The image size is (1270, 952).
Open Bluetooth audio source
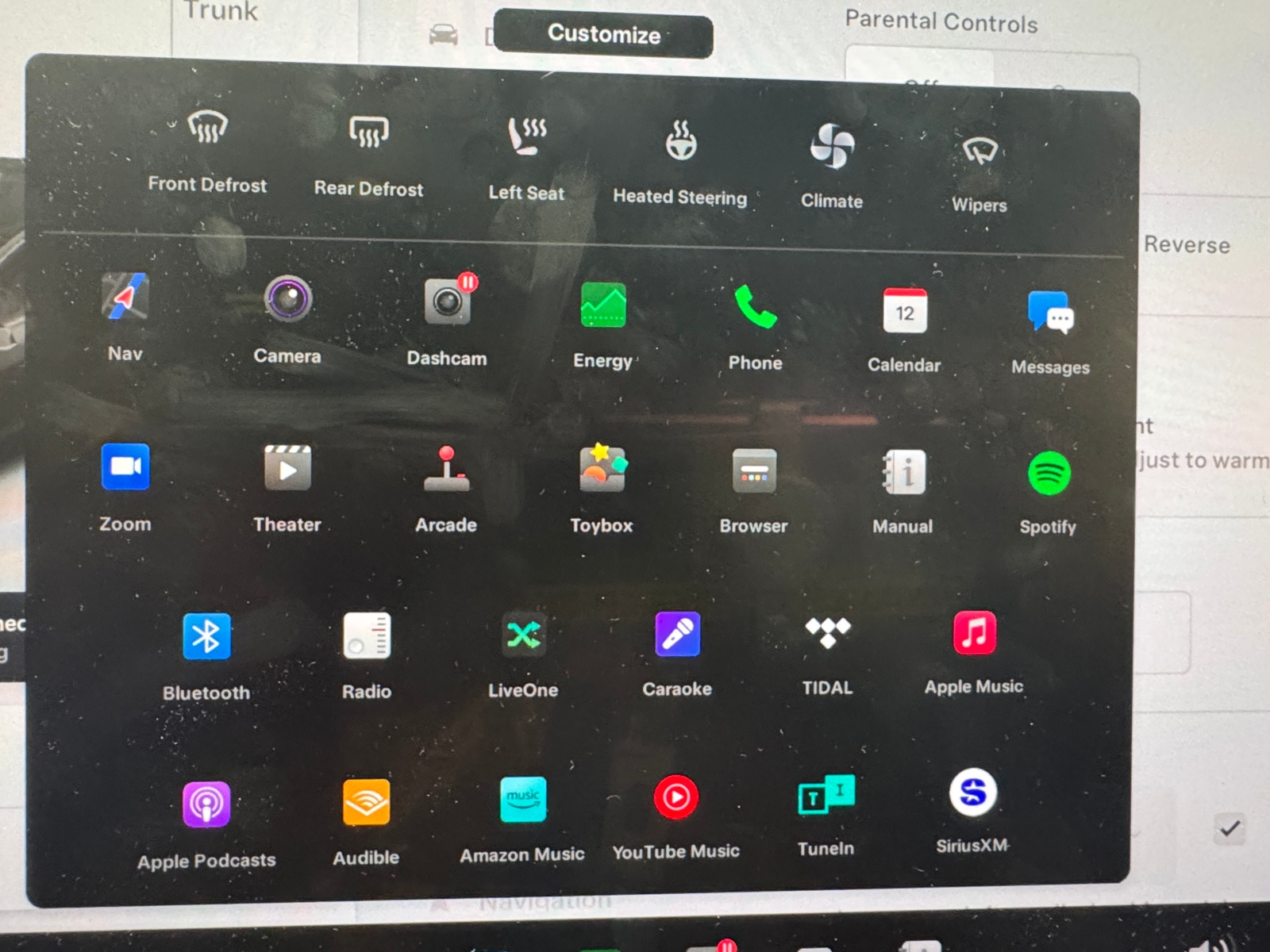[x=206, y=658]
